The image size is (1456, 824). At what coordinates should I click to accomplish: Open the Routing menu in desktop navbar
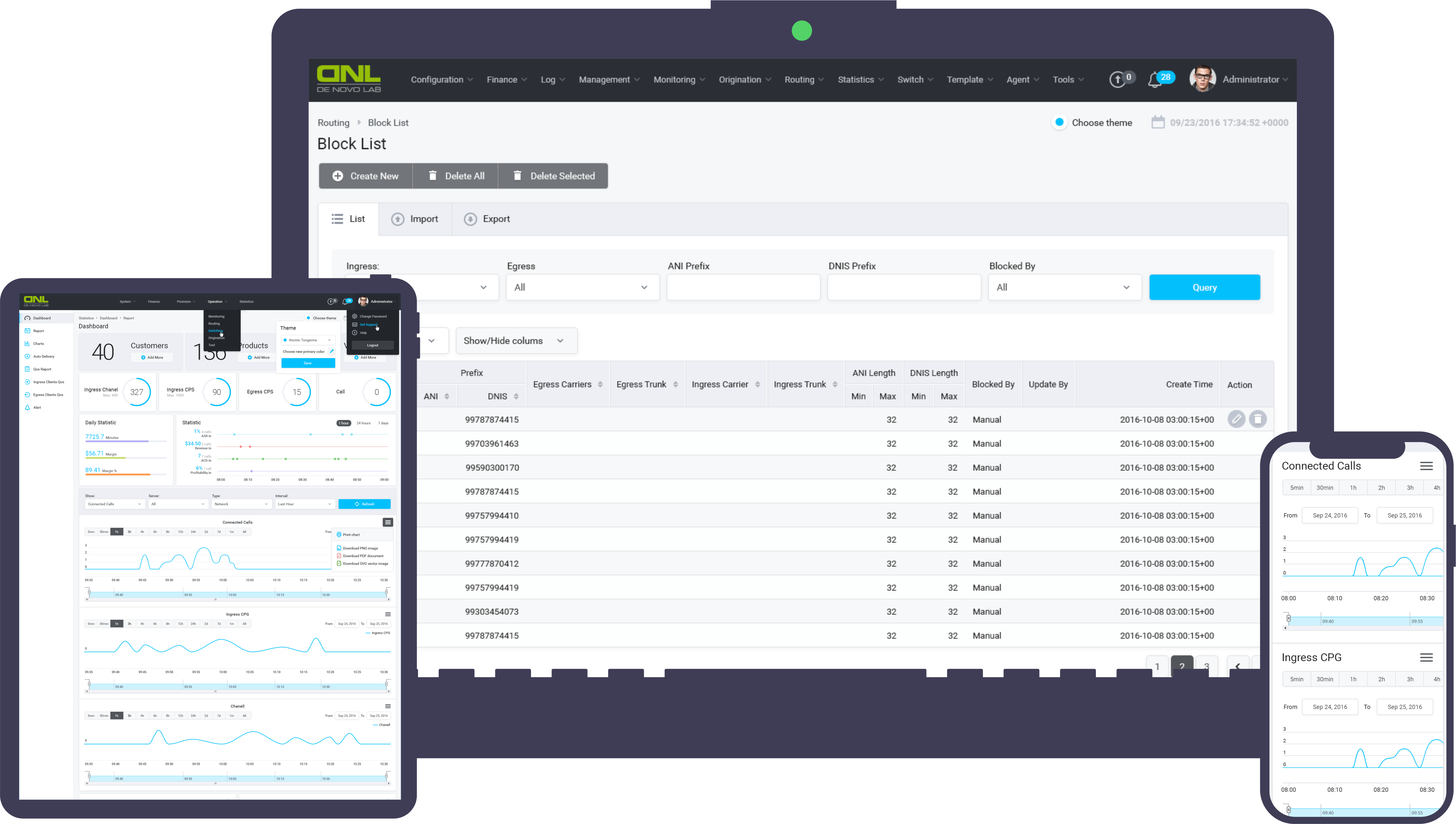point(804,80)
